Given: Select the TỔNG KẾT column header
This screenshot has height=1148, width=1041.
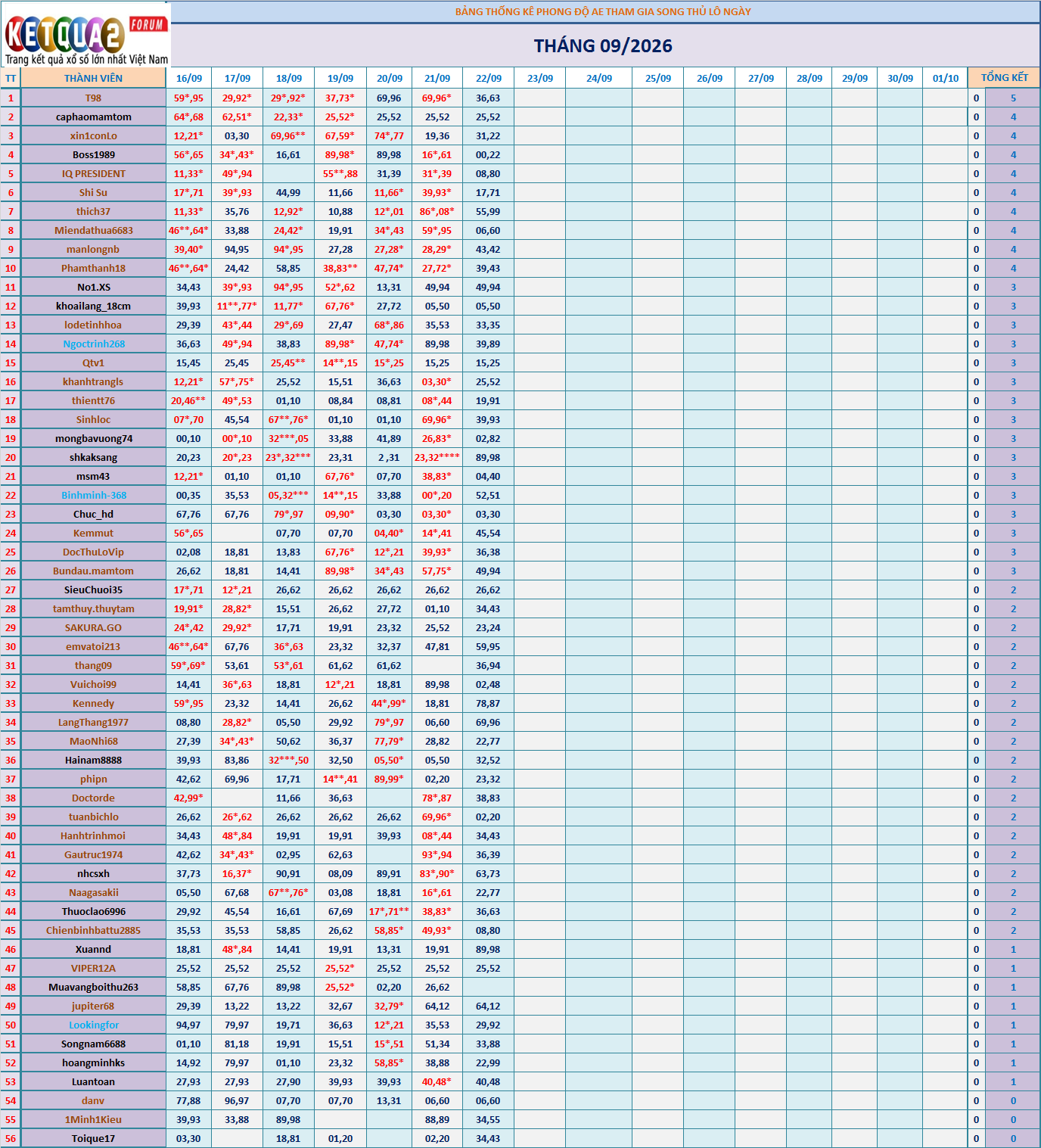Looking at the screenshot, I should pyautogui.click(x=1004, y=78).
